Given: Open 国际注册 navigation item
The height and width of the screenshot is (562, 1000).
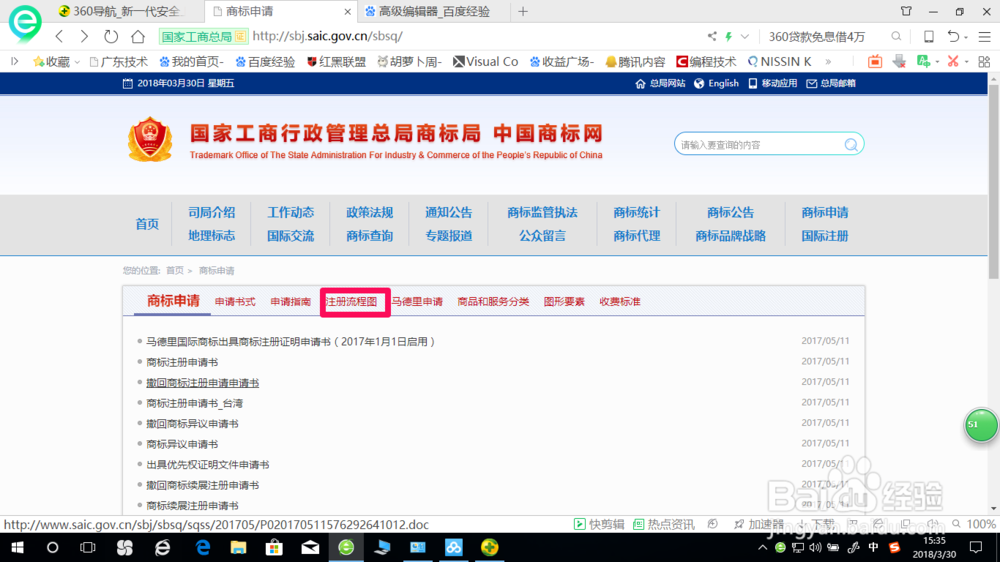Looking at the screenshot, I should [x=825, y=236].
